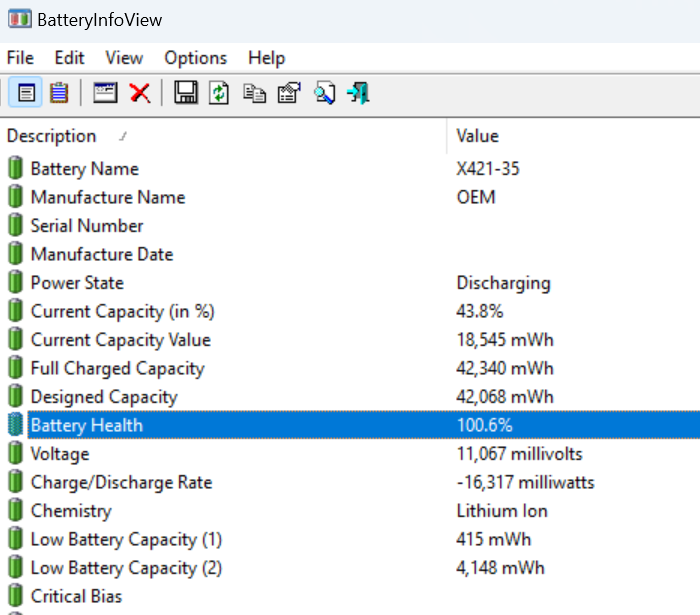
Task: Click battery icon beside Battery Name row
Action: (16, 168)
